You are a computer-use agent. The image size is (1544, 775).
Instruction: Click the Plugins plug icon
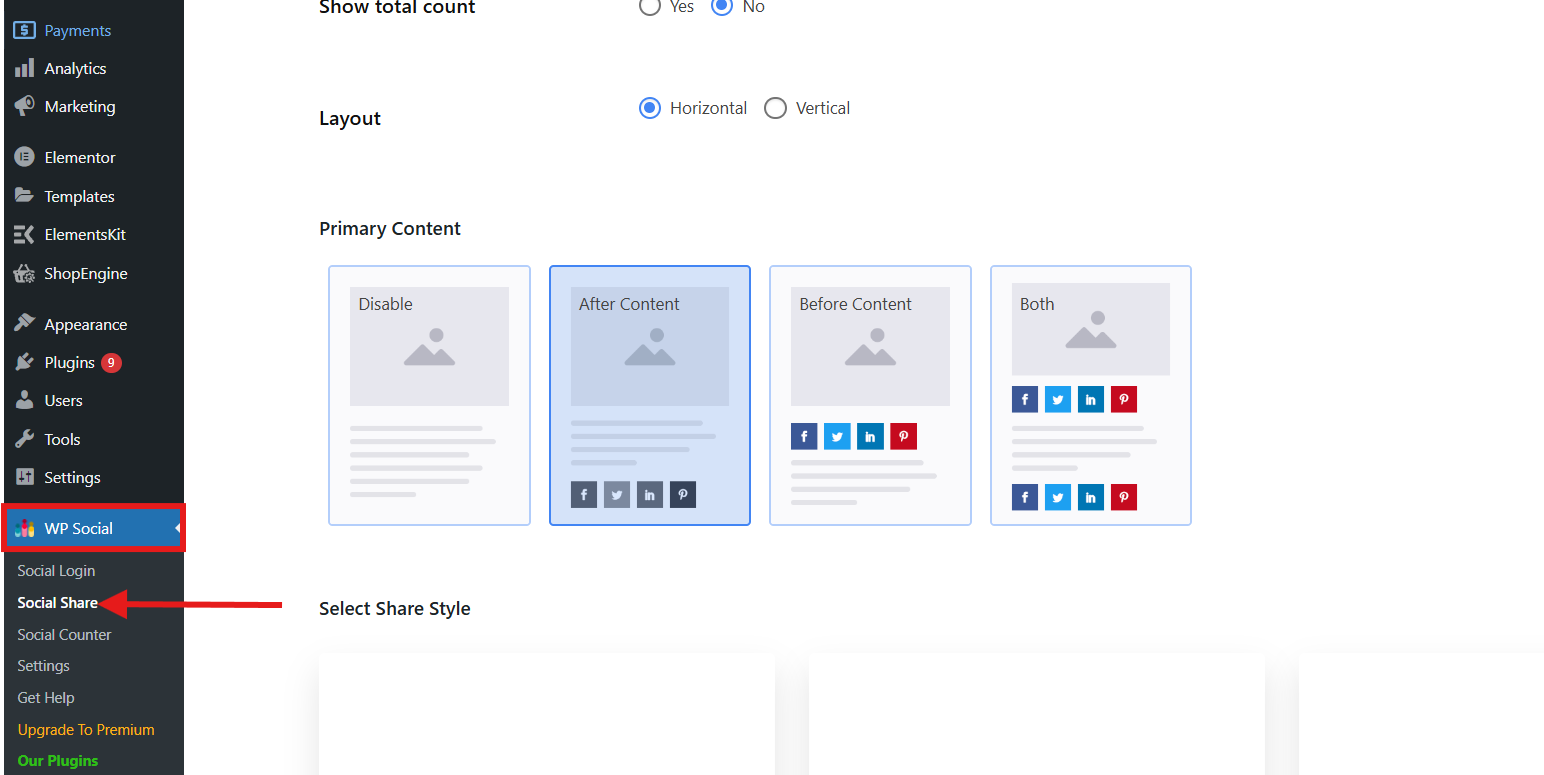tap(24, 362)
